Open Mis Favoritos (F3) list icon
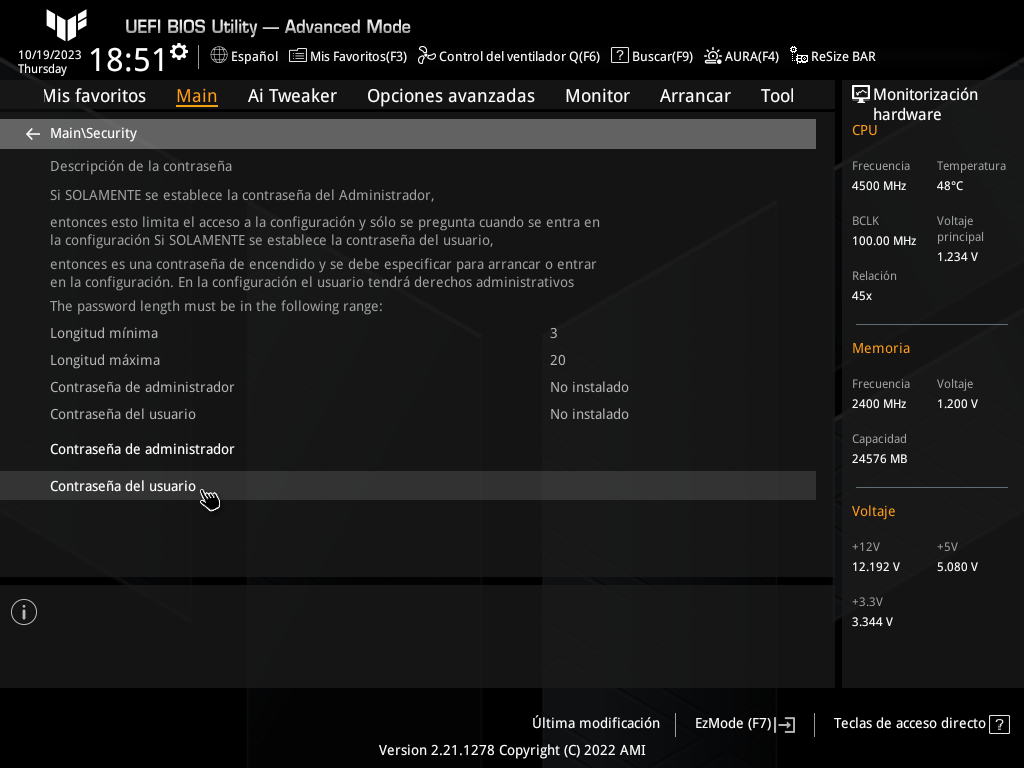The width and height of the screenshot is (1024, 768). (x=298, y=56)
